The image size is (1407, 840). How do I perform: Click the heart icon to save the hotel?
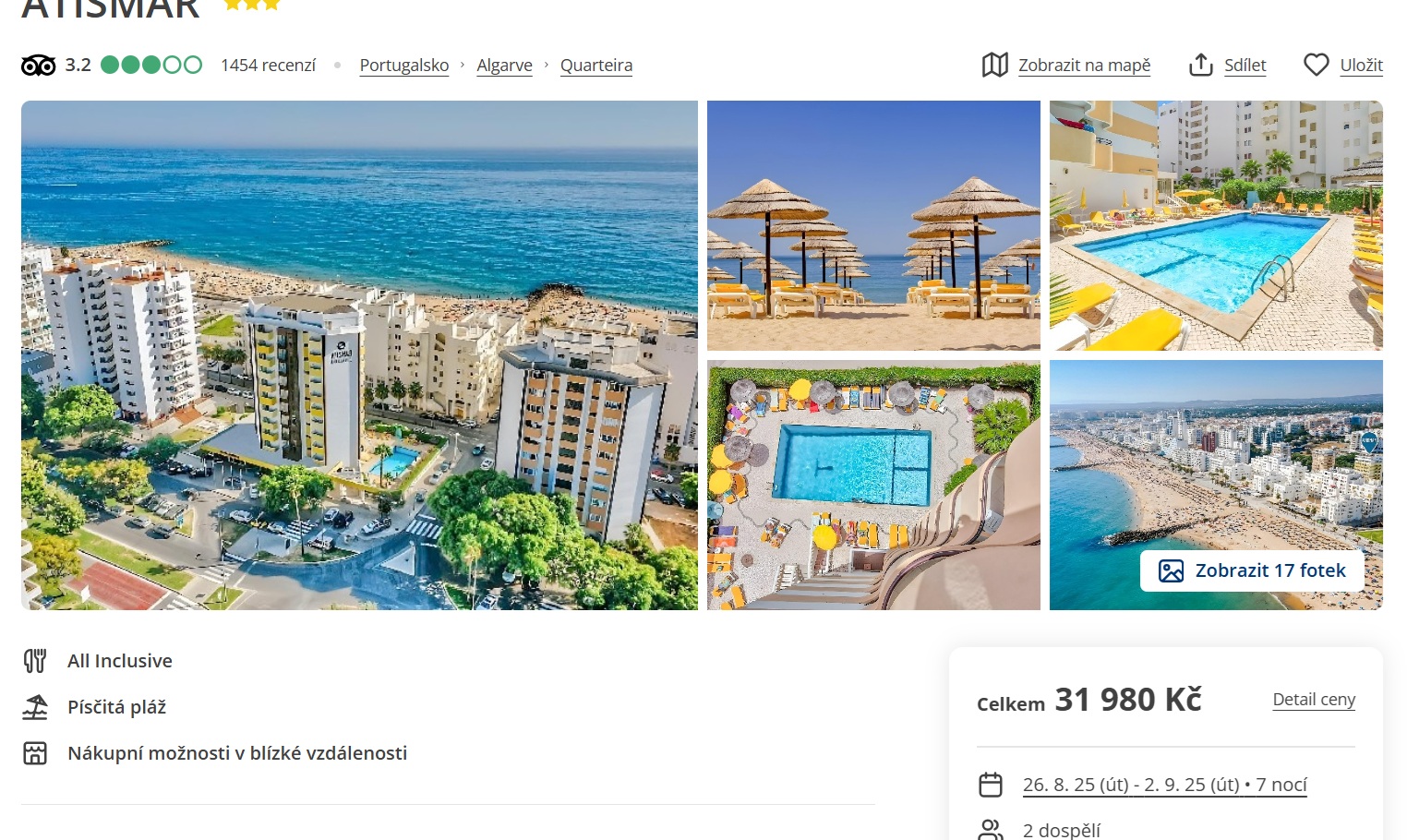click(1316, 65)
